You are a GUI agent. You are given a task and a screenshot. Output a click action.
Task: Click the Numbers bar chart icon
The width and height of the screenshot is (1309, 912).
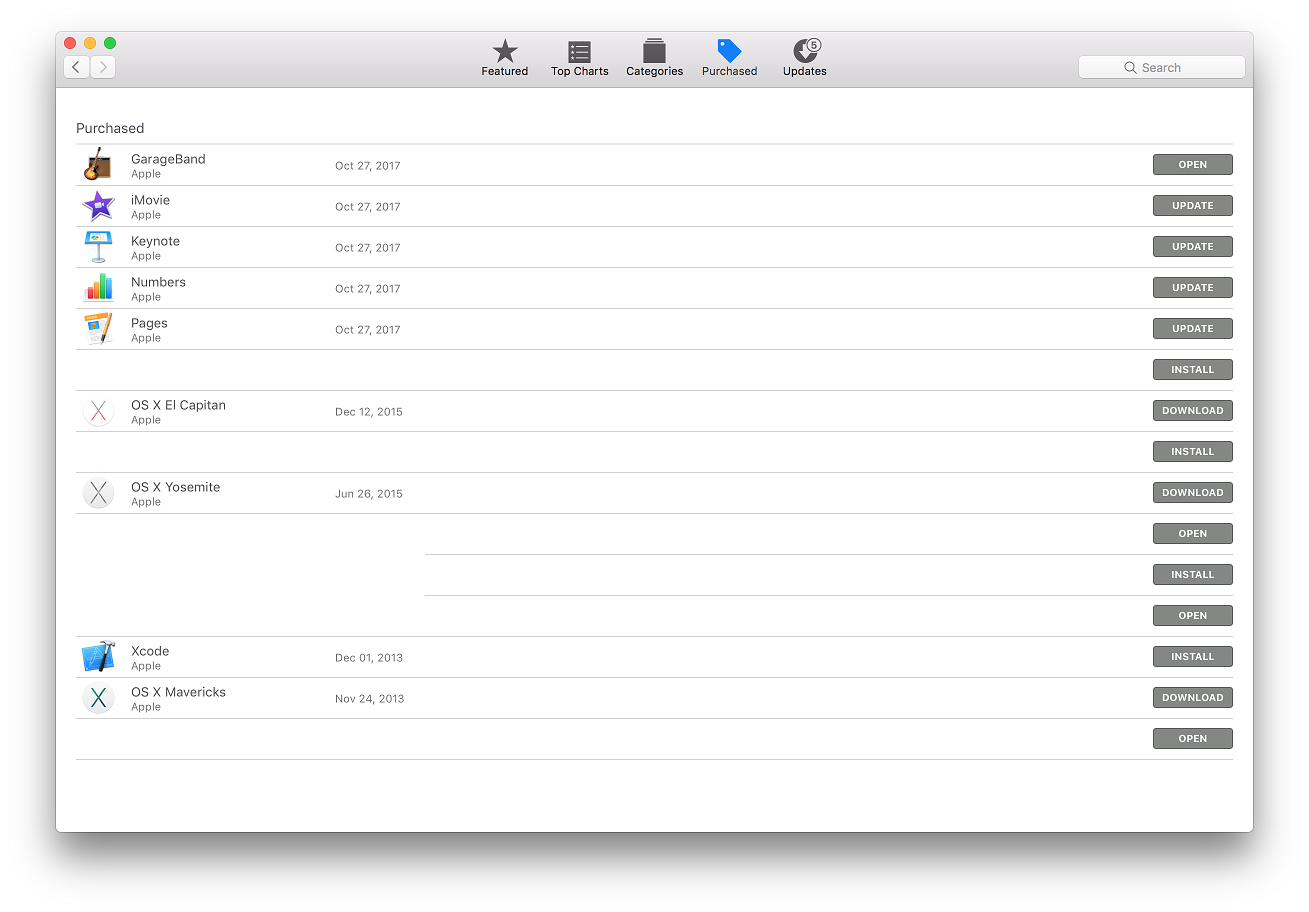(x=98, y=288)
